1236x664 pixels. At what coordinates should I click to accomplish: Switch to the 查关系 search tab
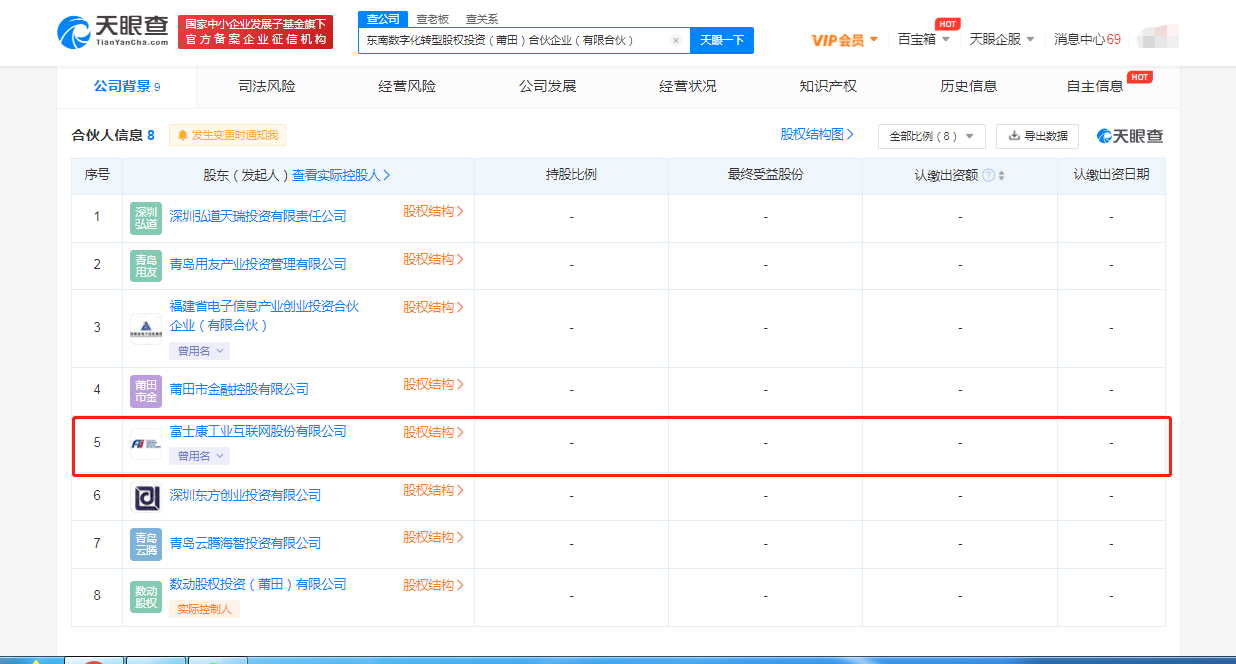click(x=481, y=19)
